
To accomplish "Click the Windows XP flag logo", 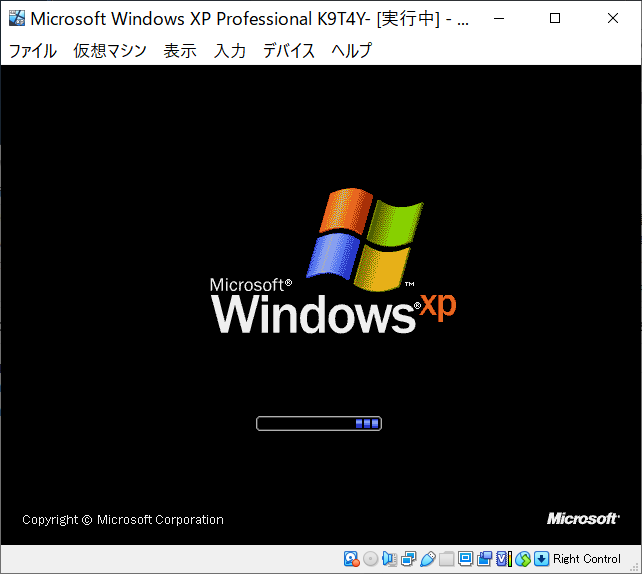I will point(365,240).
